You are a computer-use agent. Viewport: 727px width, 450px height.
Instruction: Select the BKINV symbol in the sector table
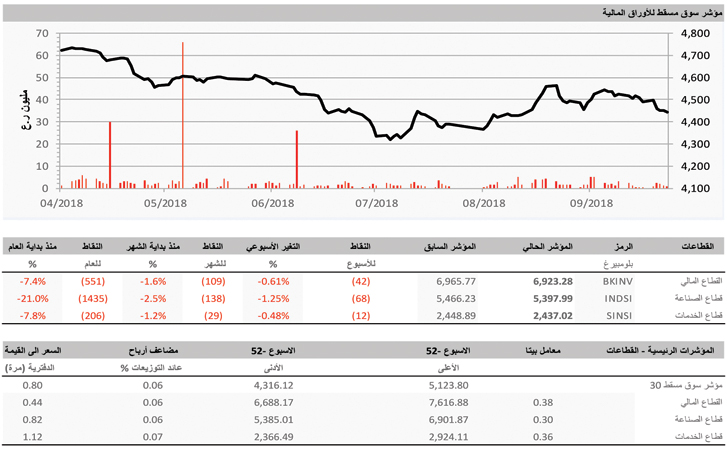(x=619, y=284)
